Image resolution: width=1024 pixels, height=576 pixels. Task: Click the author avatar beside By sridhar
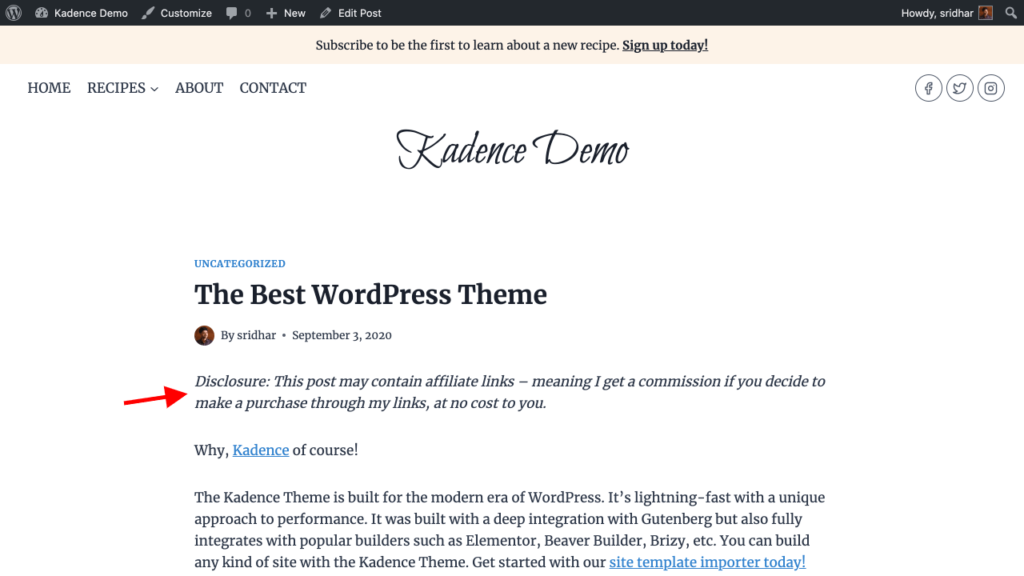[204, 335]
